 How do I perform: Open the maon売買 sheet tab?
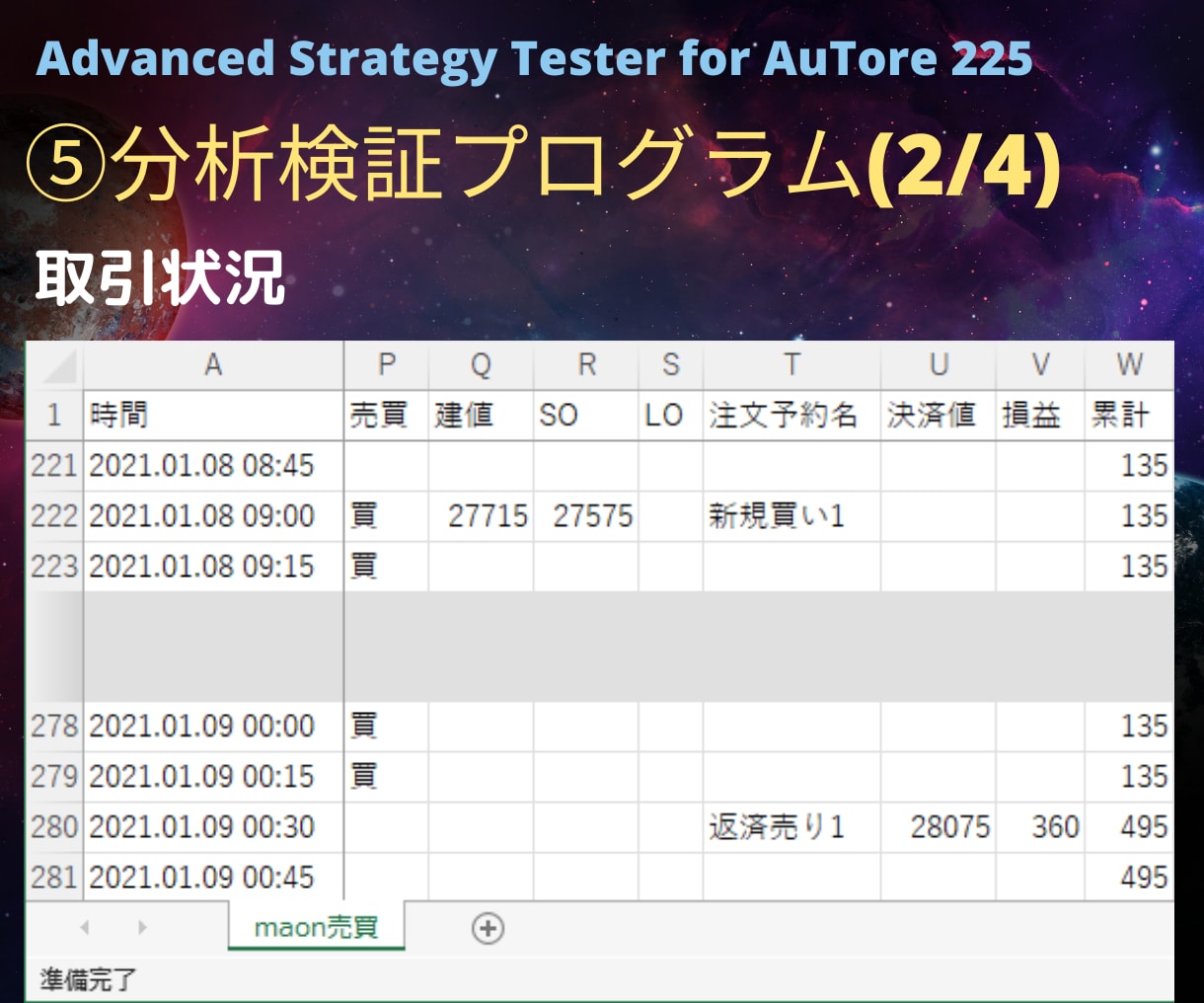[316, 928]
